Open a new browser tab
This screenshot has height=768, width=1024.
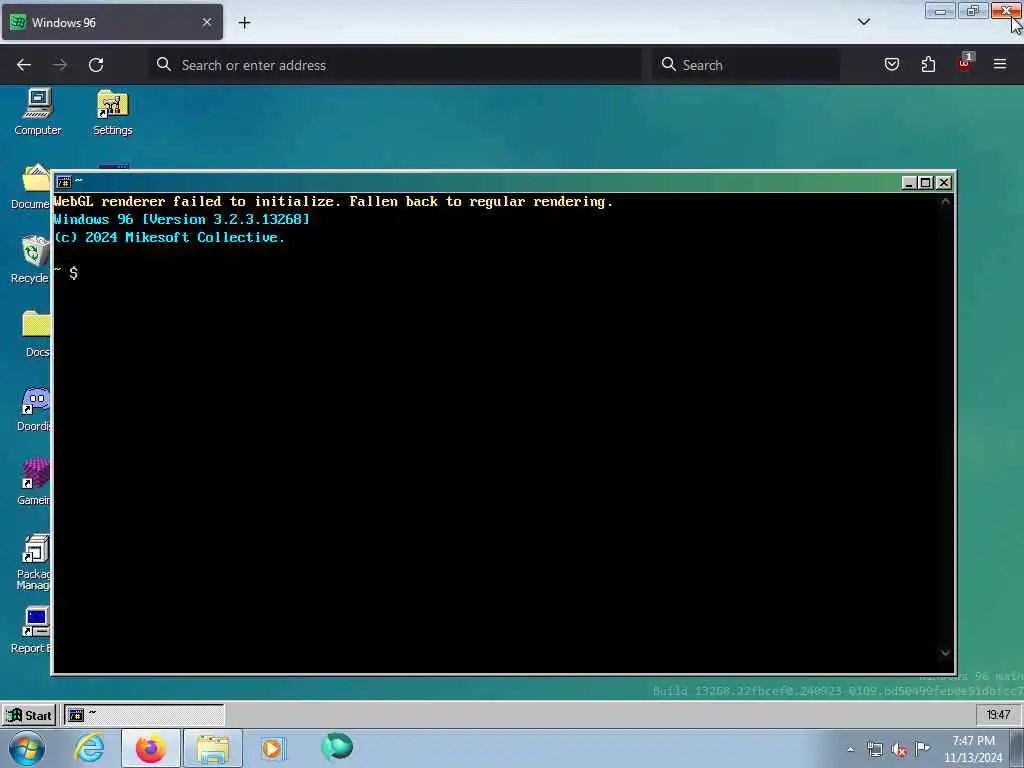pyautogui.click(x=244, y=23)
